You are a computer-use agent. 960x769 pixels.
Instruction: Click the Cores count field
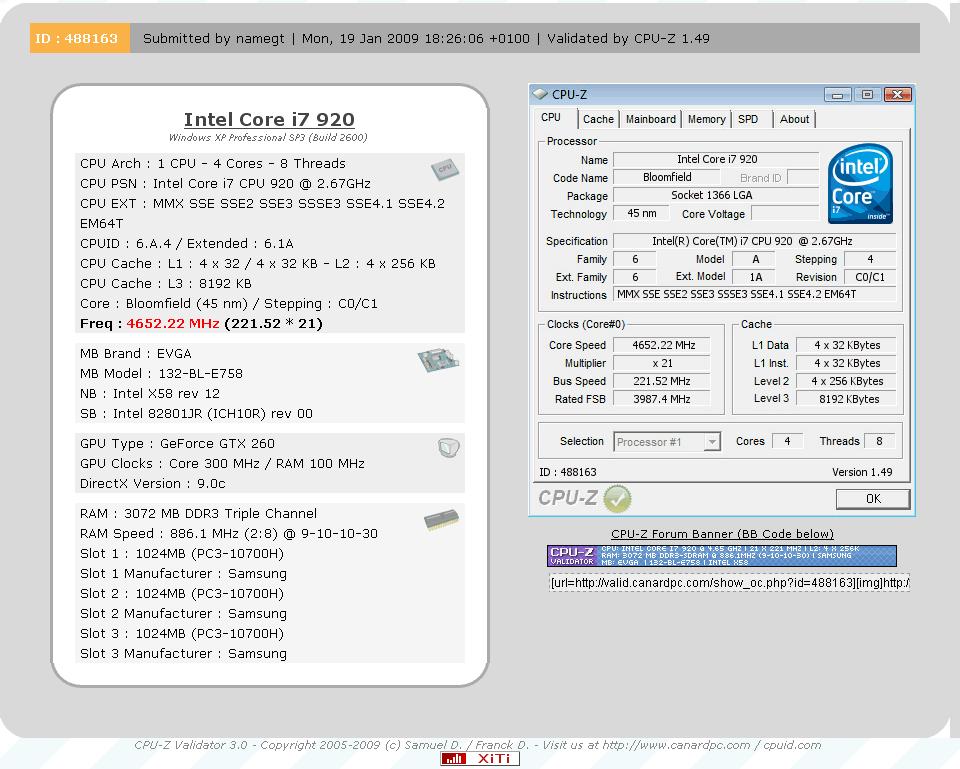point(787,441)
